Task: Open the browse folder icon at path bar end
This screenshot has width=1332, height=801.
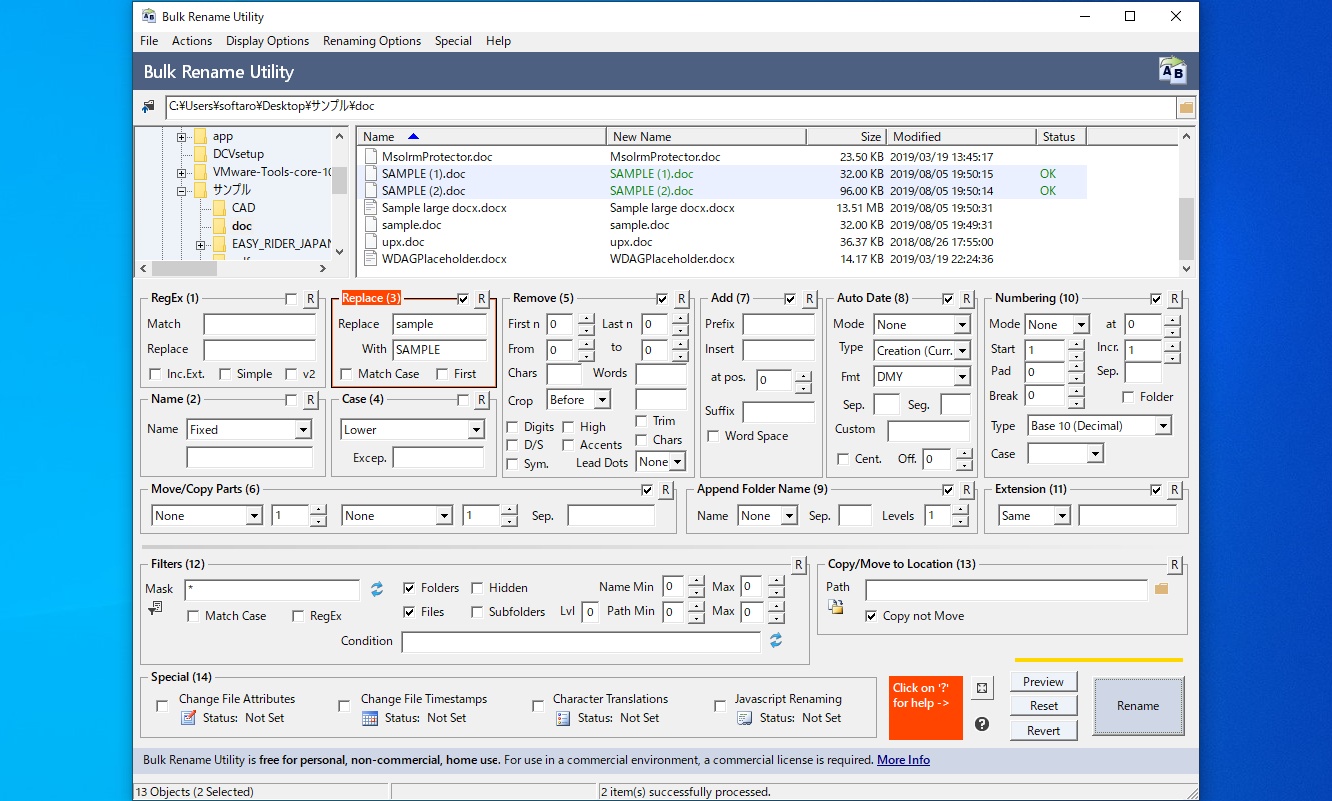Action: pos(1186,107)
